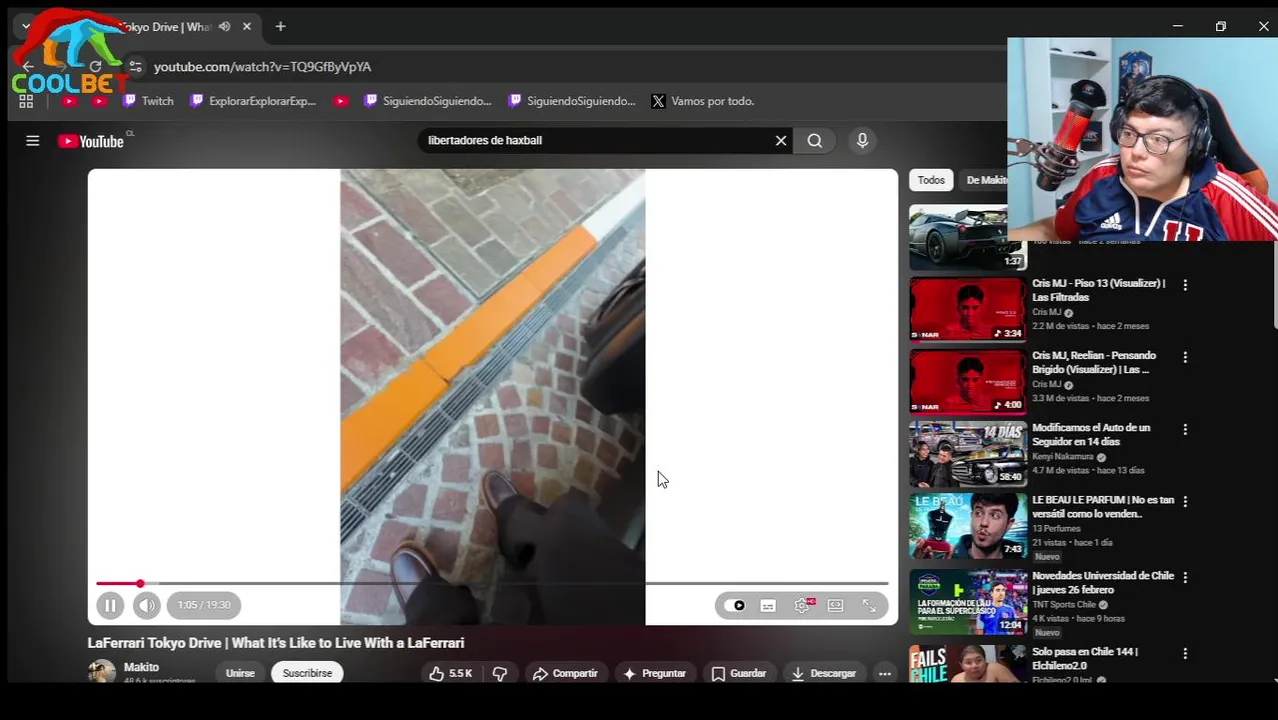The width and height of the screenshot is (1278, 720).
Task: Open a new browser tab
Action: click(281, 27)
